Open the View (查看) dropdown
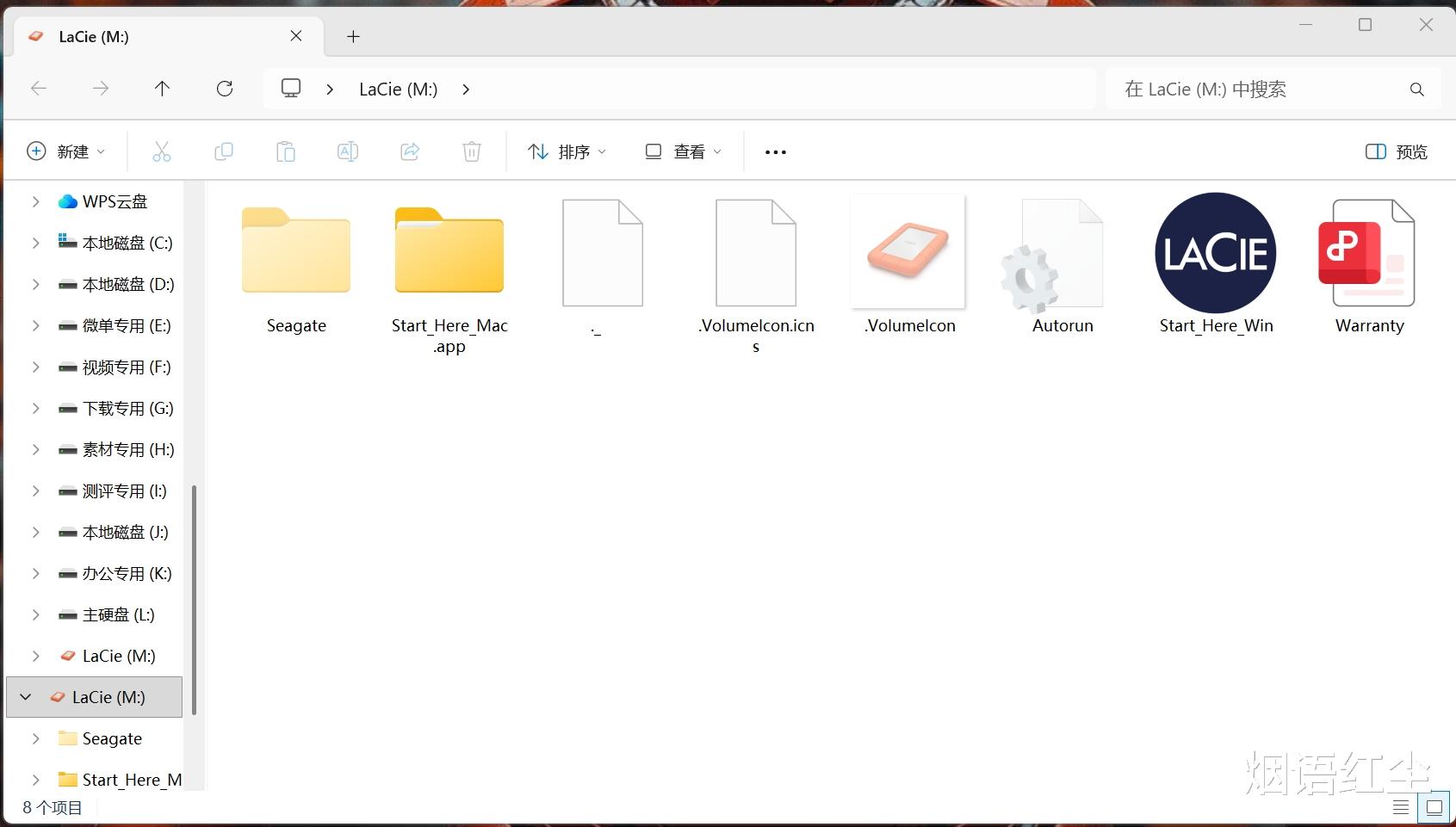 tap(683, 151)
